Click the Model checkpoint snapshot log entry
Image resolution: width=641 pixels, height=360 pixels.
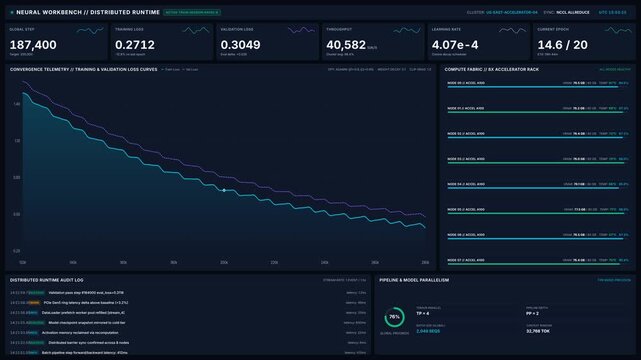click(x=188, y=323)
